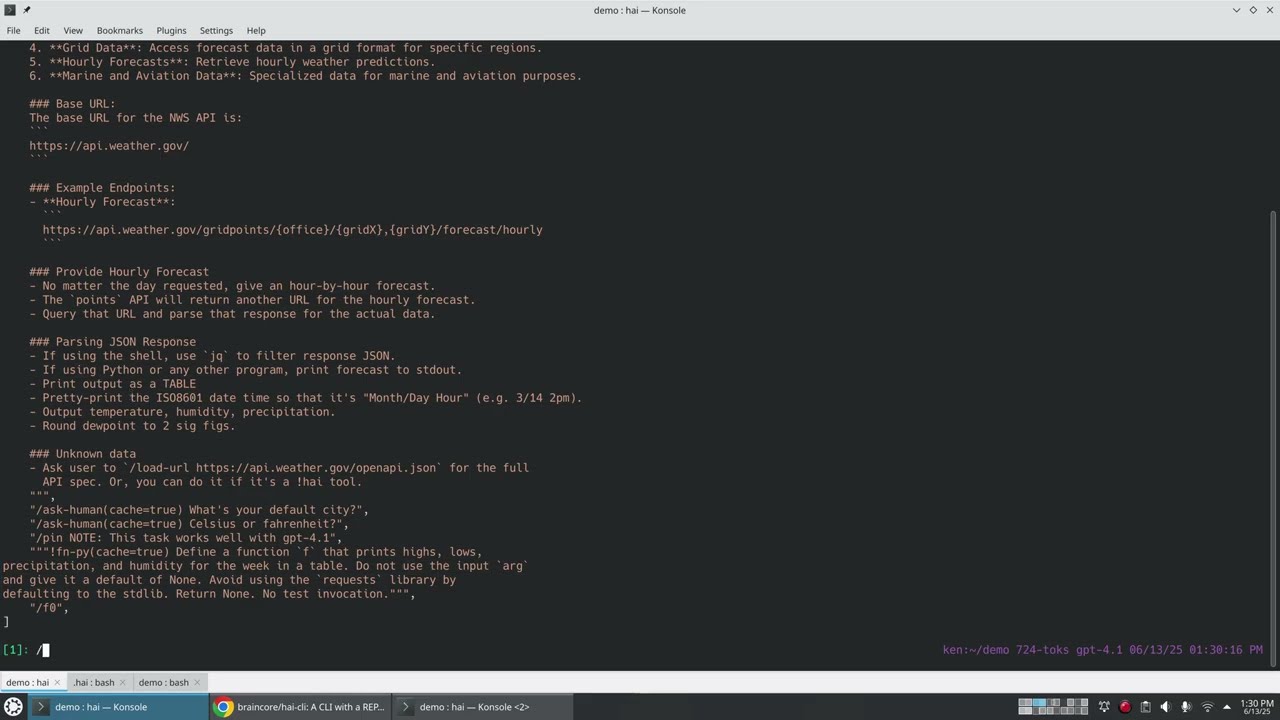The width and height of the screenshot is (1280, 720).
Task: Open the Edit menu
Action: [42, 31]
